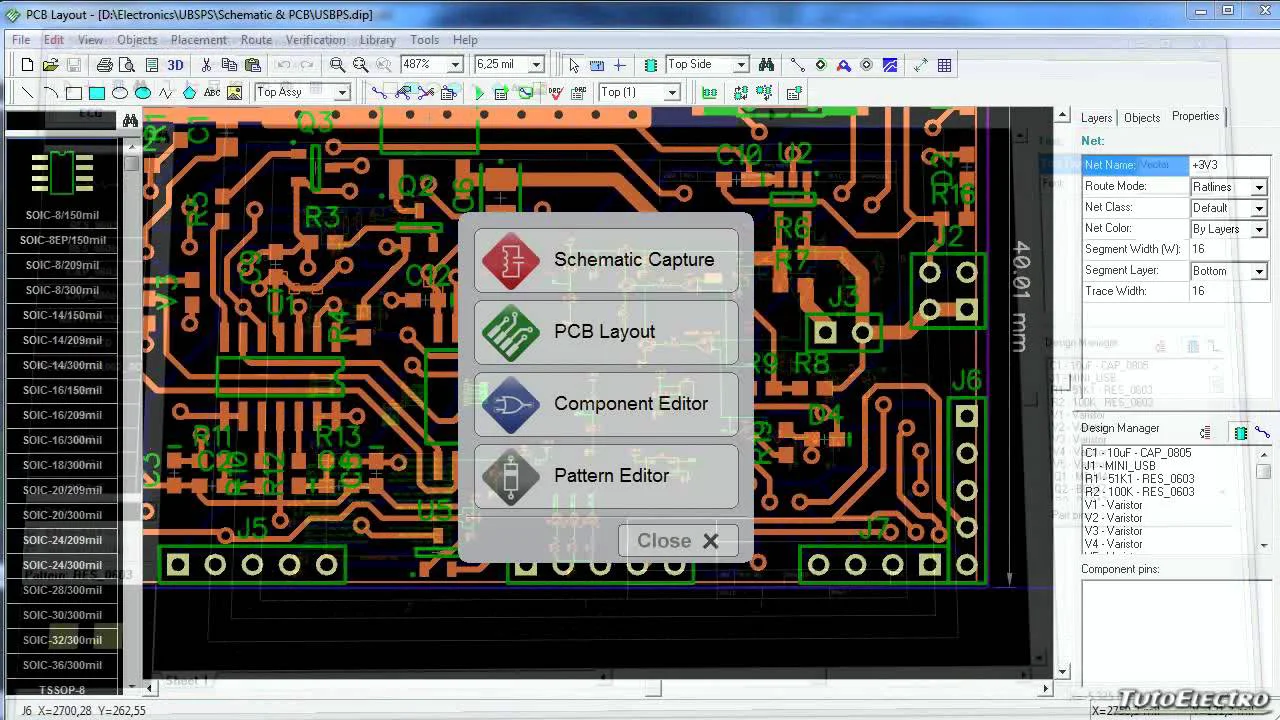
Task: Click the Component Editor launcher button
Action: coord(606,404)
